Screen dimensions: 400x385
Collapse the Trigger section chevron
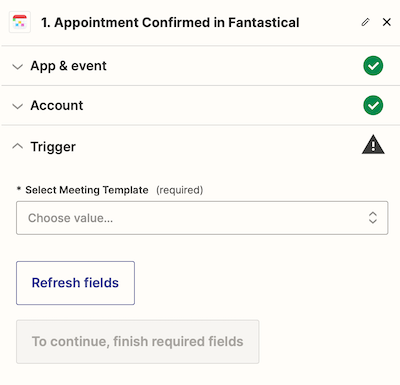pos(17,146)
